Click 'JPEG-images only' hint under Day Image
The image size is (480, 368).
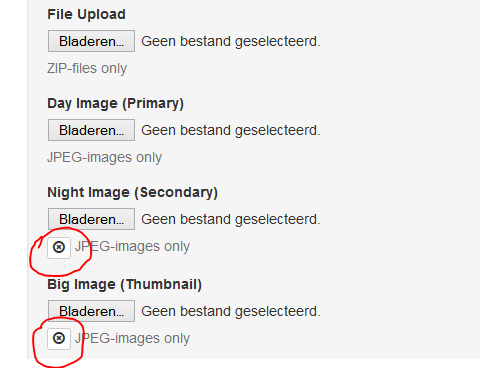[104, 158]
